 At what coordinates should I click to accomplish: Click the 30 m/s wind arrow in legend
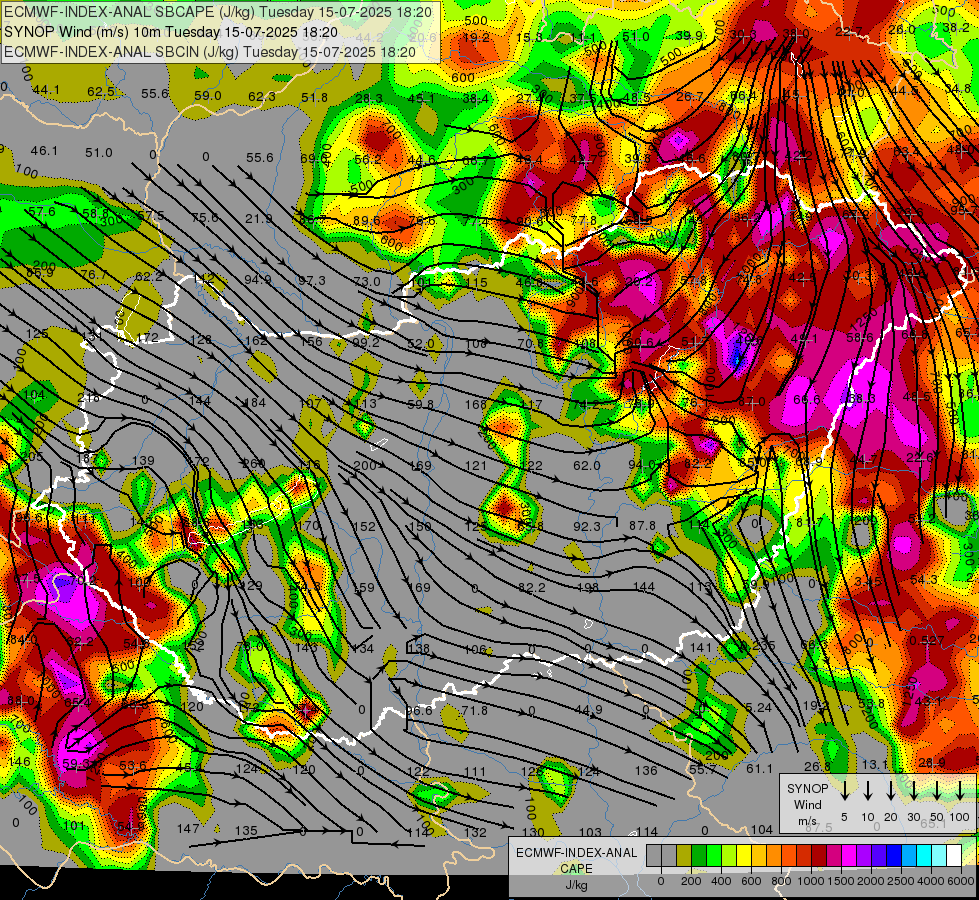click(x=913, y=790)
